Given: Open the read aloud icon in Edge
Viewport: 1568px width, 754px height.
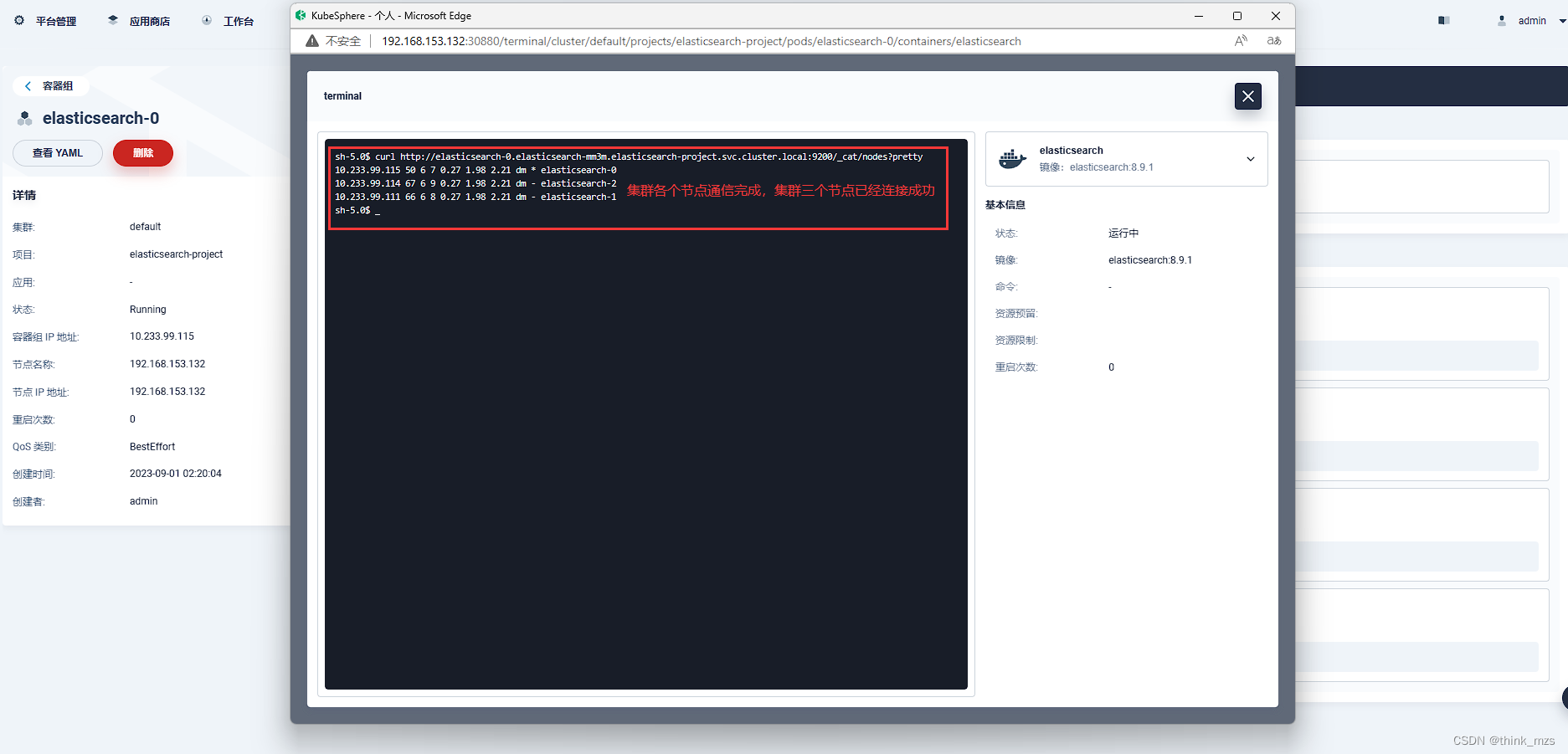Looking at the screenshot, I should point(1240,40).
